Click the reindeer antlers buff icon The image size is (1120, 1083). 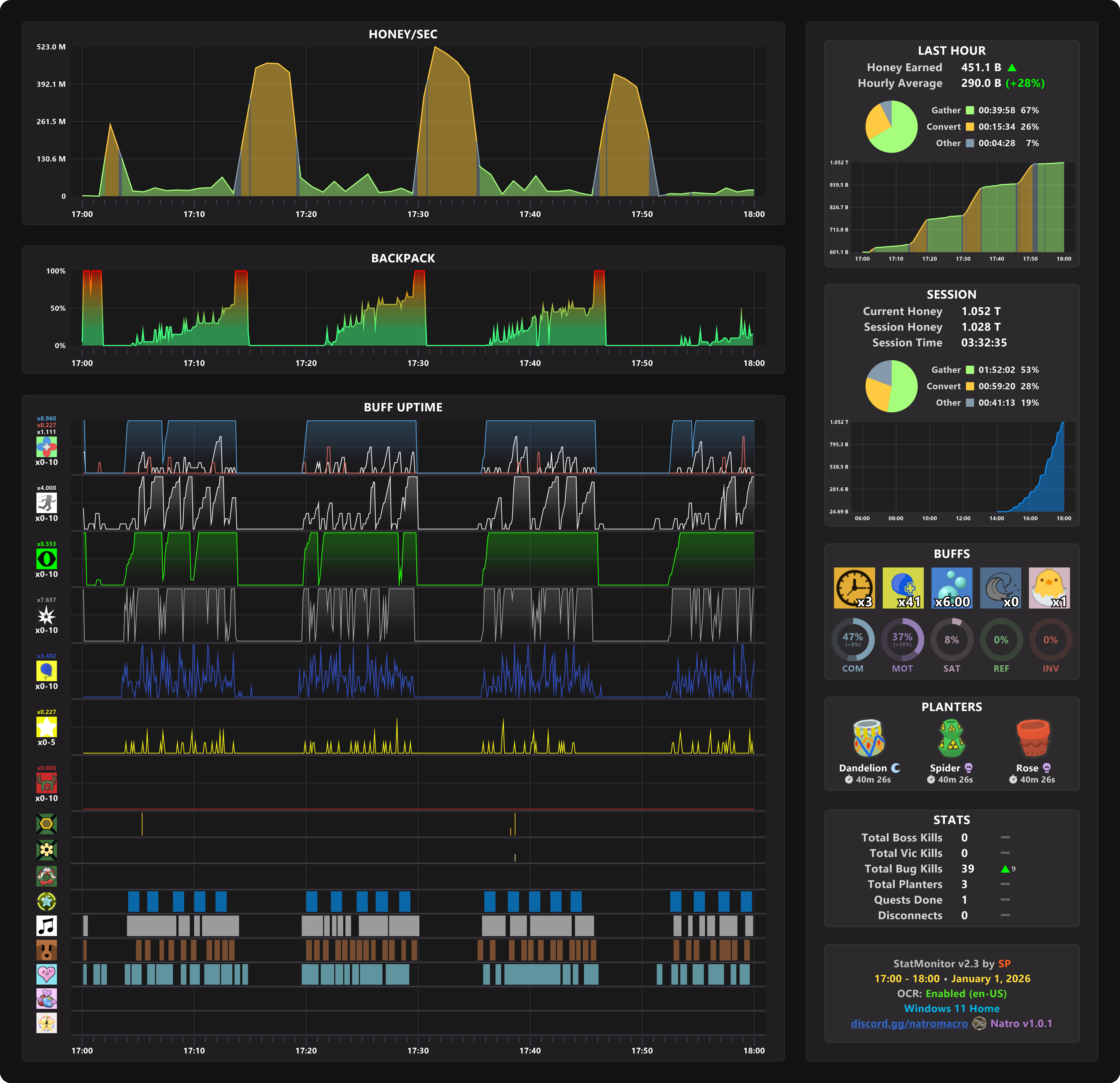[x=46, y=782]
